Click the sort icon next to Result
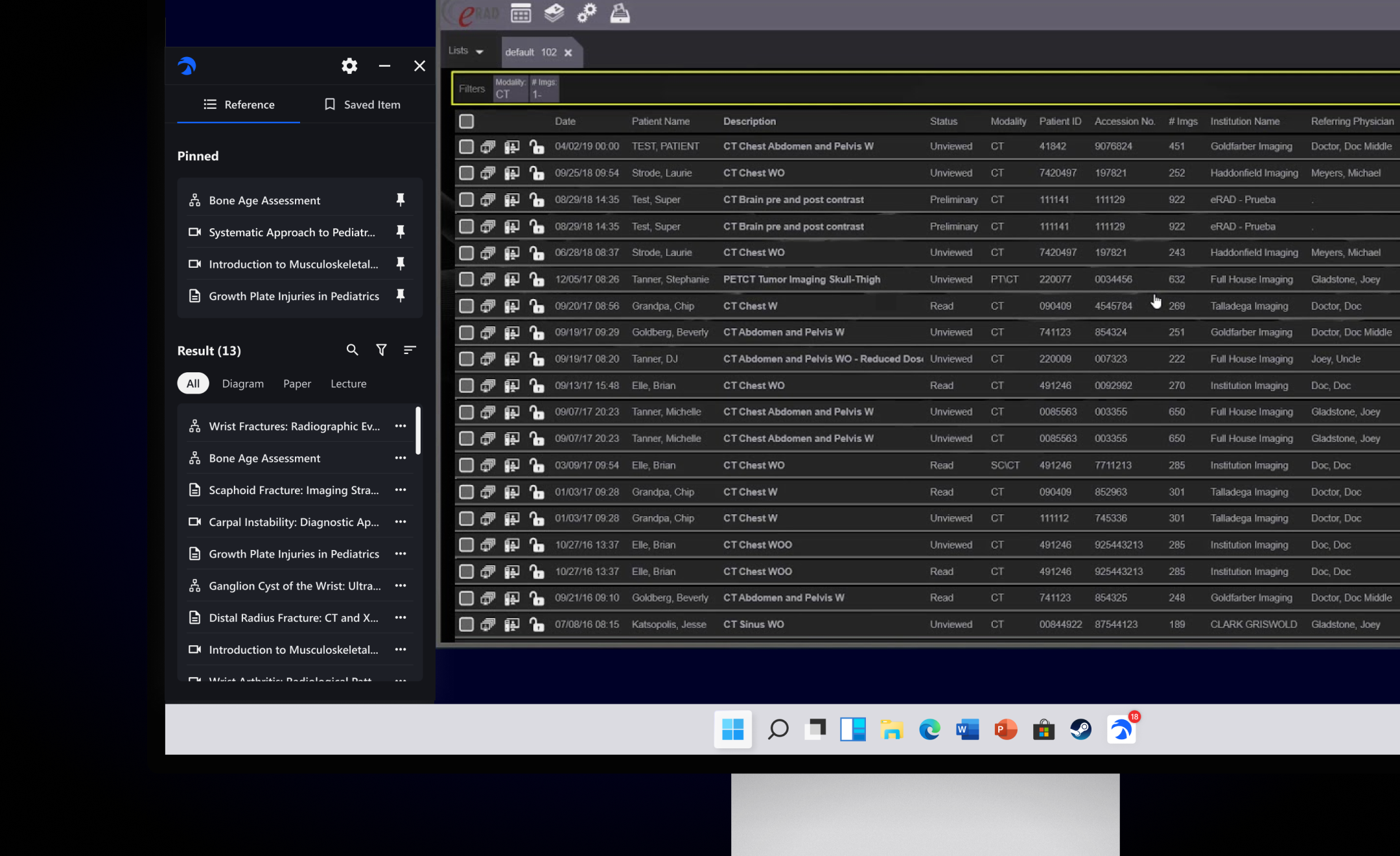The width and height of the screenshot is (1400, 856). coord(410,350)
